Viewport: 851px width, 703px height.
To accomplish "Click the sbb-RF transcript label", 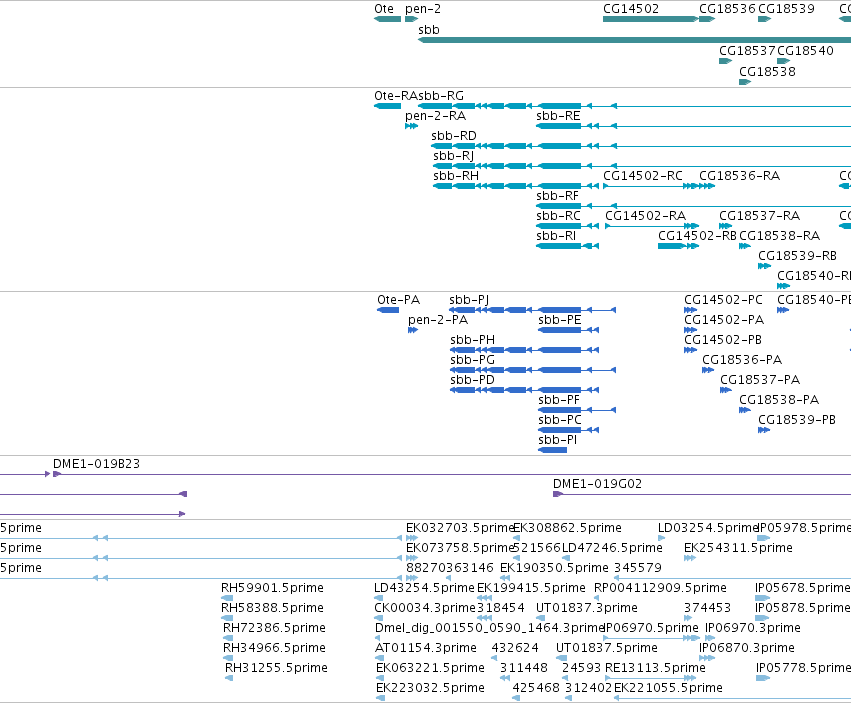I will pyautogui.click(x=557, y=196).
